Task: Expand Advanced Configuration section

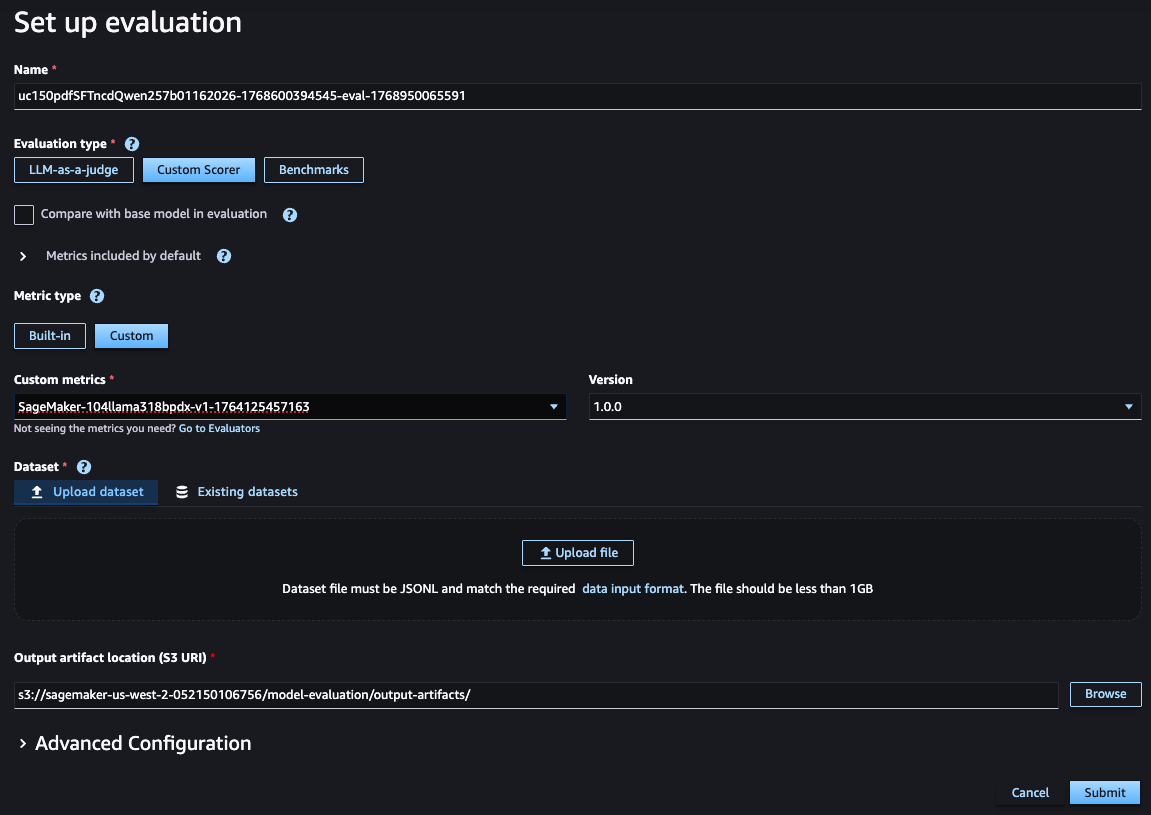Action: coord(23,744)
